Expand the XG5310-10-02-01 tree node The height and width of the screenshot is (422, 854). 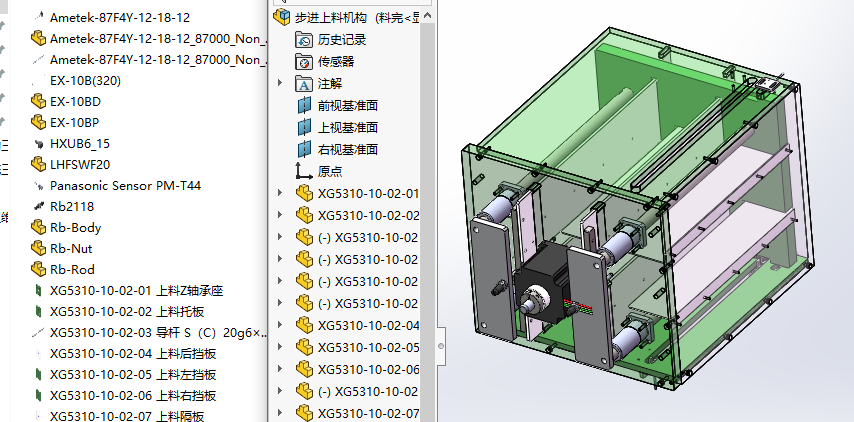pyautogui.click(x=280, y=193)
